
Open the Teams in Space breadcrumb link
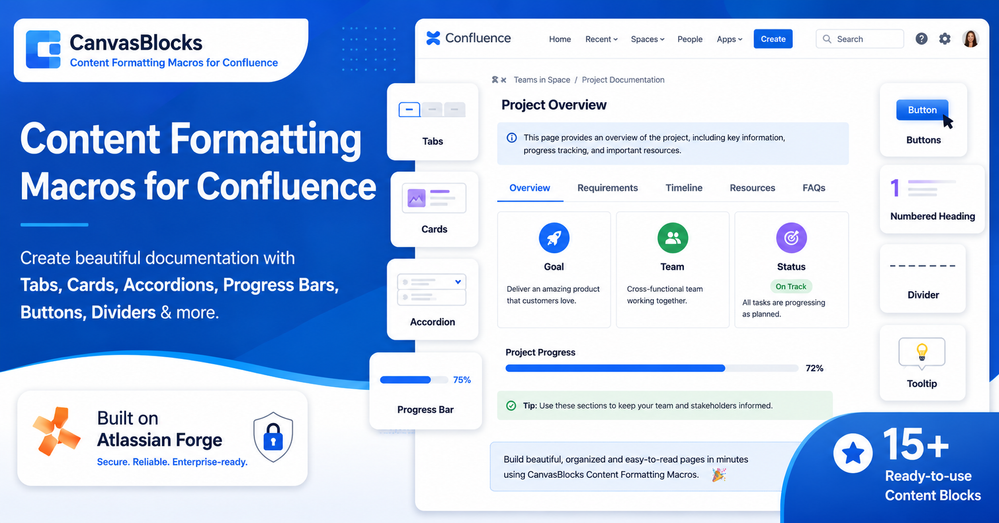[542, 80]
